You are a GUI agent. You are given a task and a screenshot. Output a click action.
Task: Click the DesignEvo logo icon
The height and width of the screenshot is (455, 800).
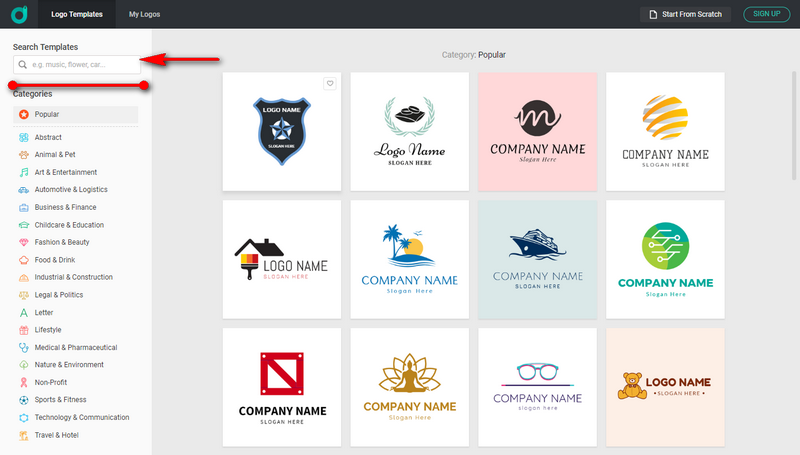click(x=19, y=14)
